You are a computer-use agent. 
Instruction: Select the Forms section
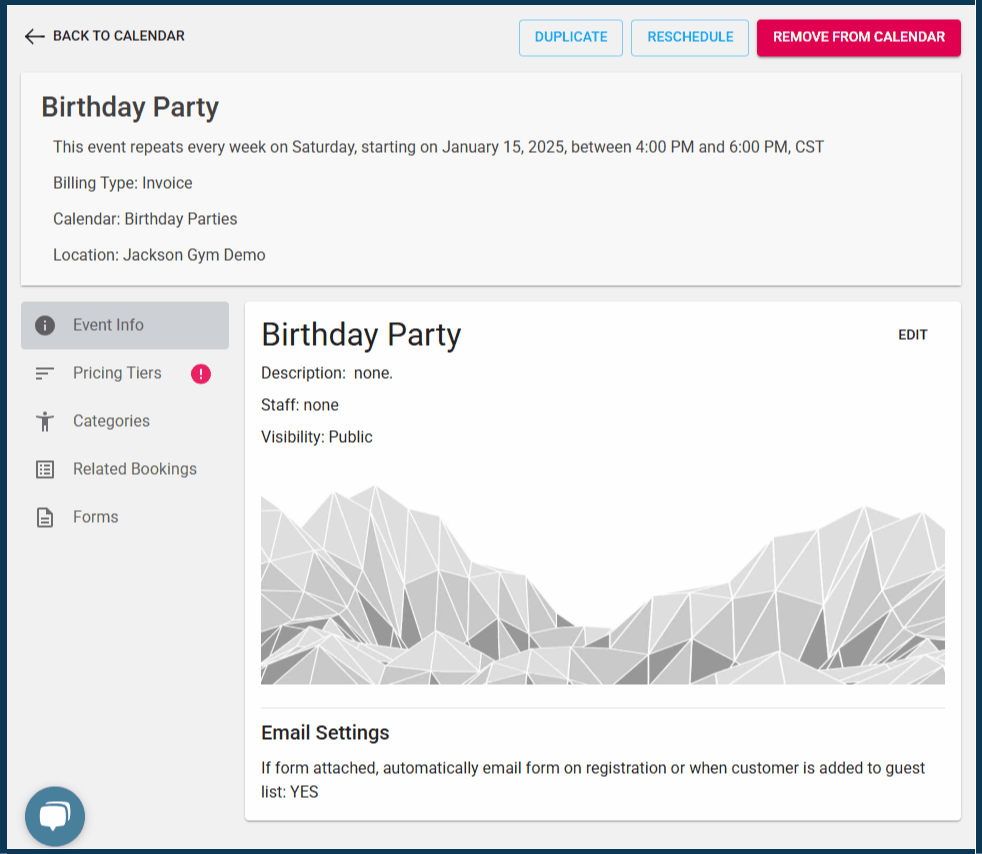tap(95, 517)
